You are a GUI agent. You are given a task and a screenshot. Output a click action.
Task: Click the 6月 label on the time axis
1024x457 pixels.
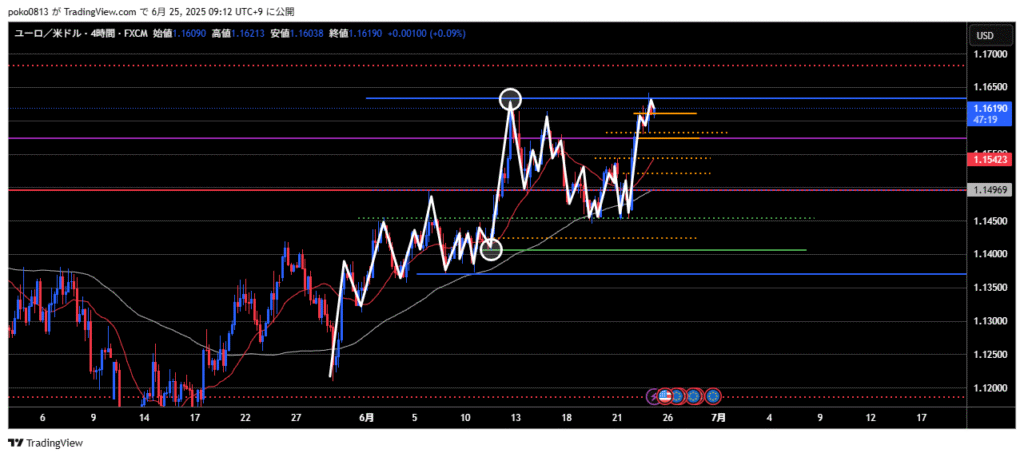366,416
